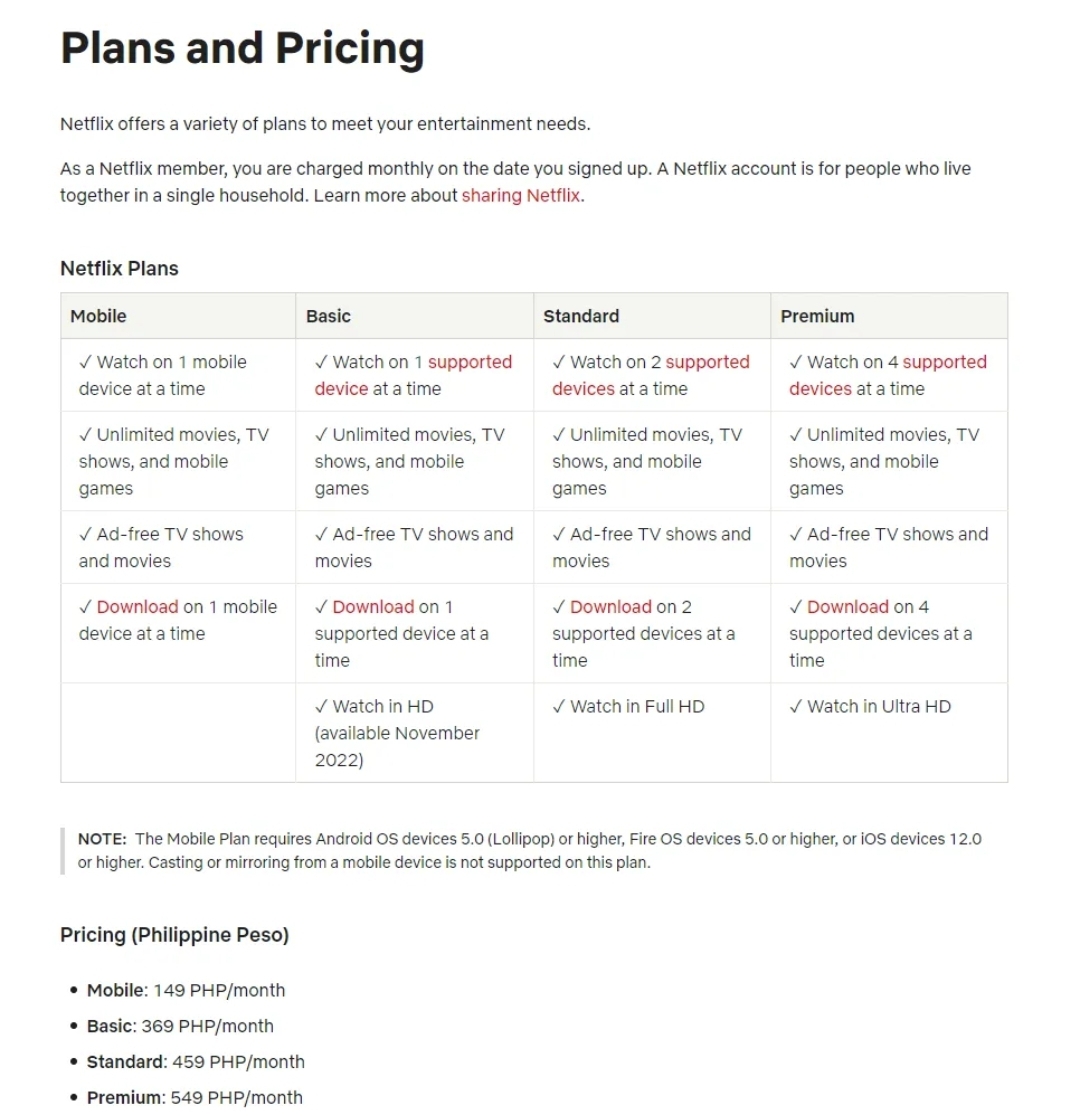Click the Netflix Plans subheading

point(119,268)
